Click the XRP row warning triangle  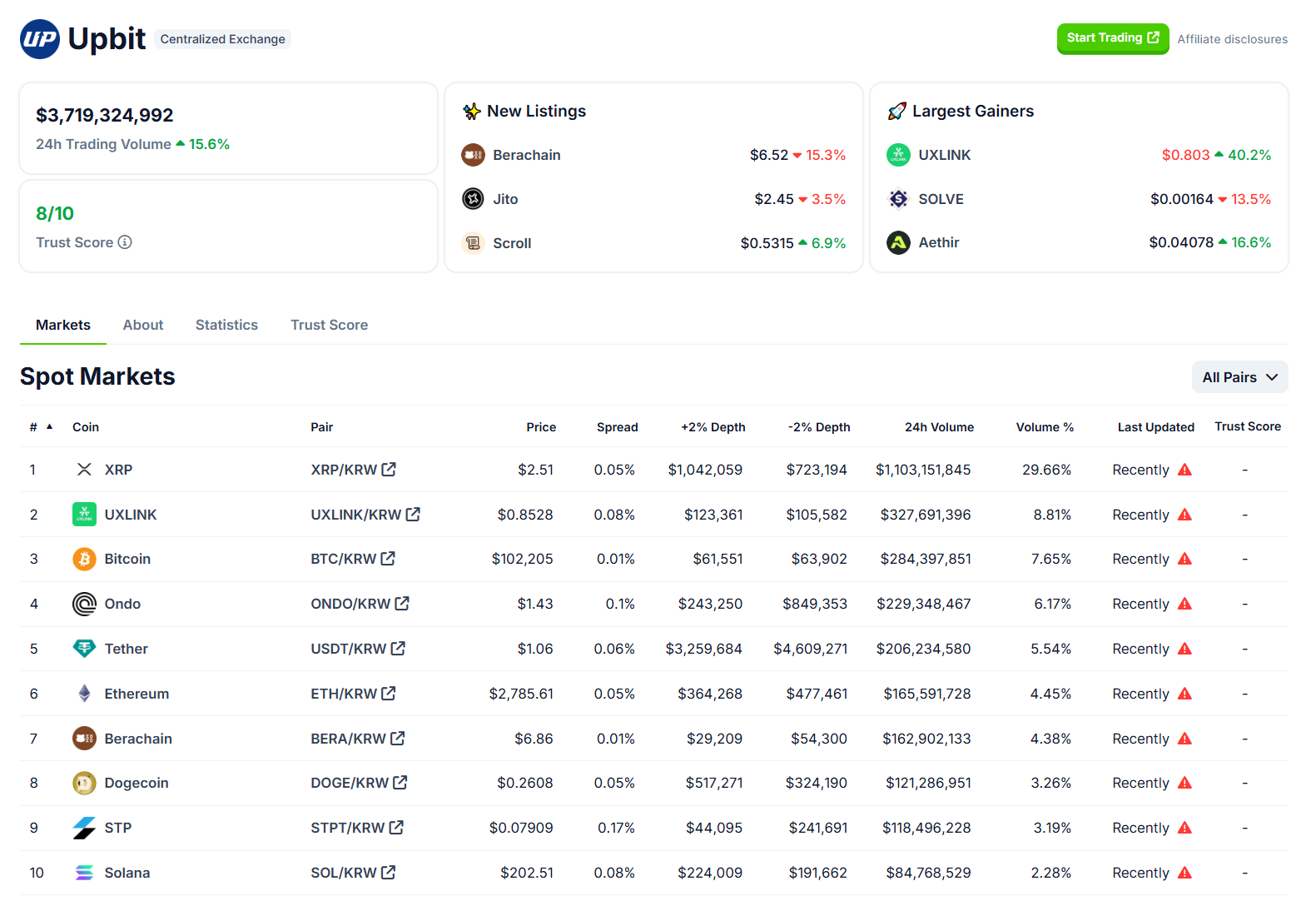[1184, 470]
